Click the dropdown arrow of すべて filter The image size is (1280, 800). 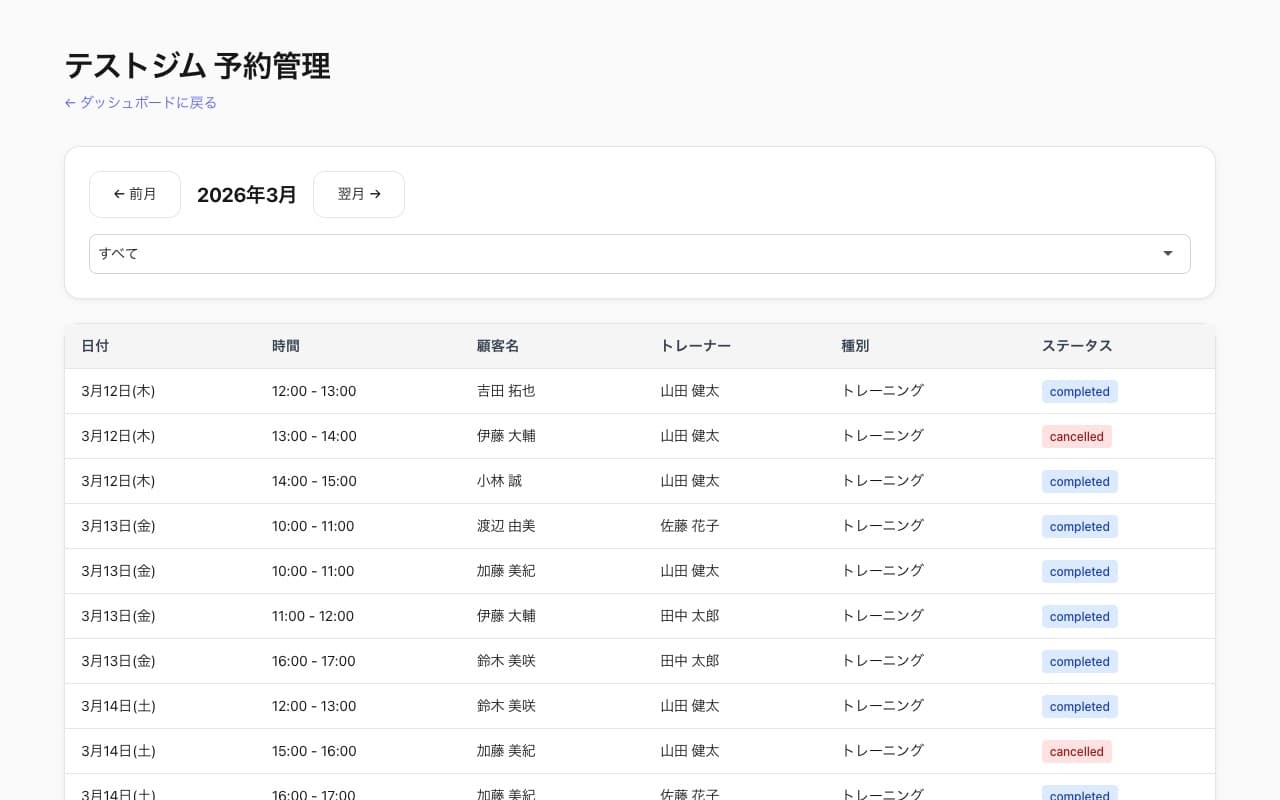click(1168, 254)
